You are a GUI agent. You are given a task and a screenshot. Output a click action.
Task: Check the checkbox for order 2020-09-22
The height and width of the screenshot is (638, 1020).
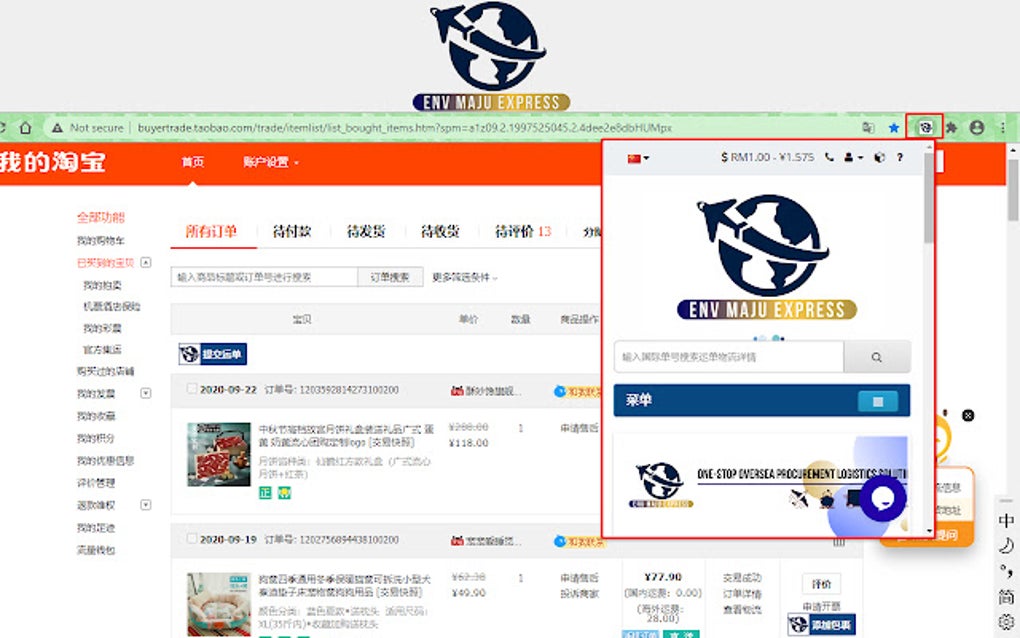click(190, 388)
